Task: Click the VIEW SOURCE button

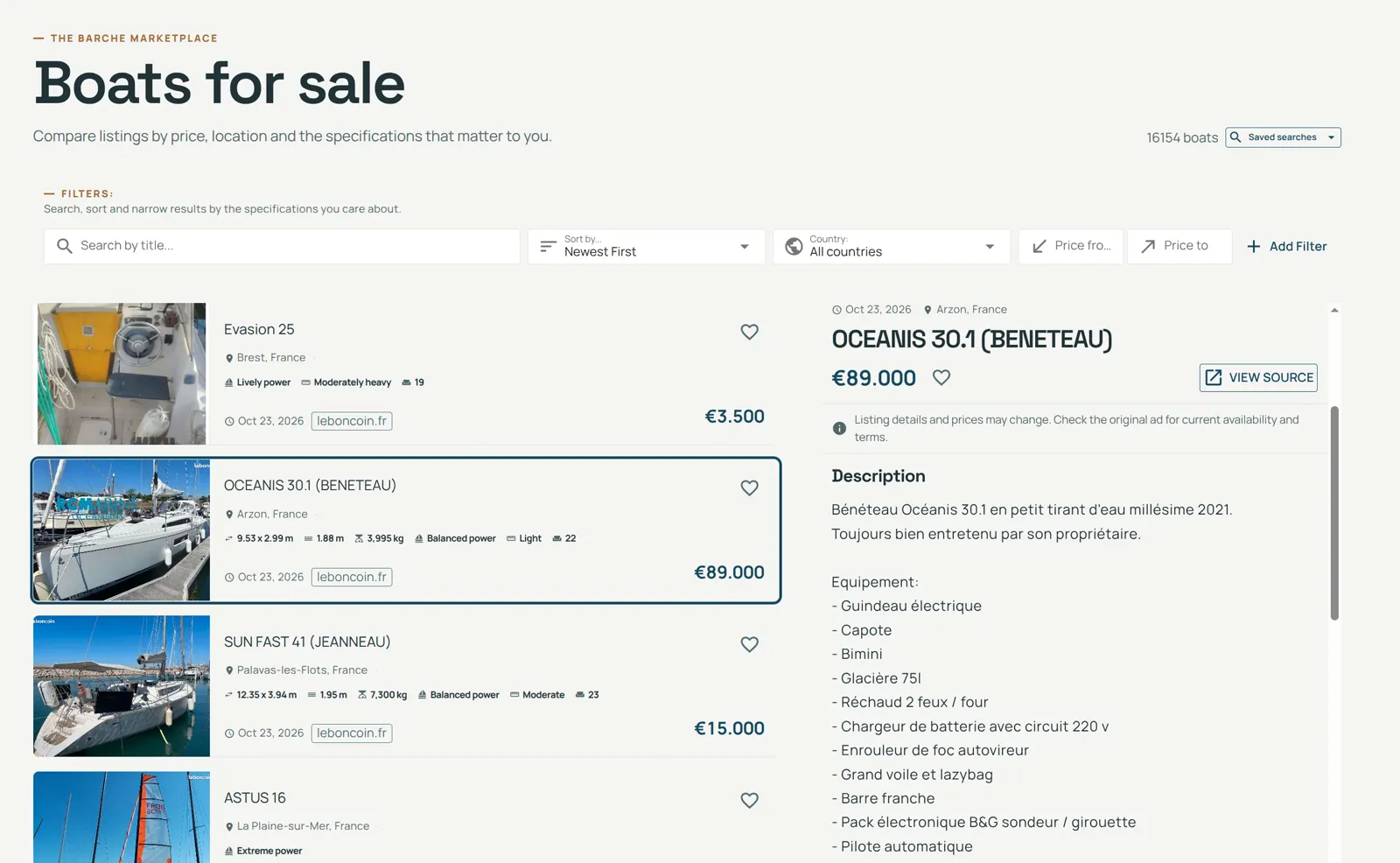Action: [1258, 377]
